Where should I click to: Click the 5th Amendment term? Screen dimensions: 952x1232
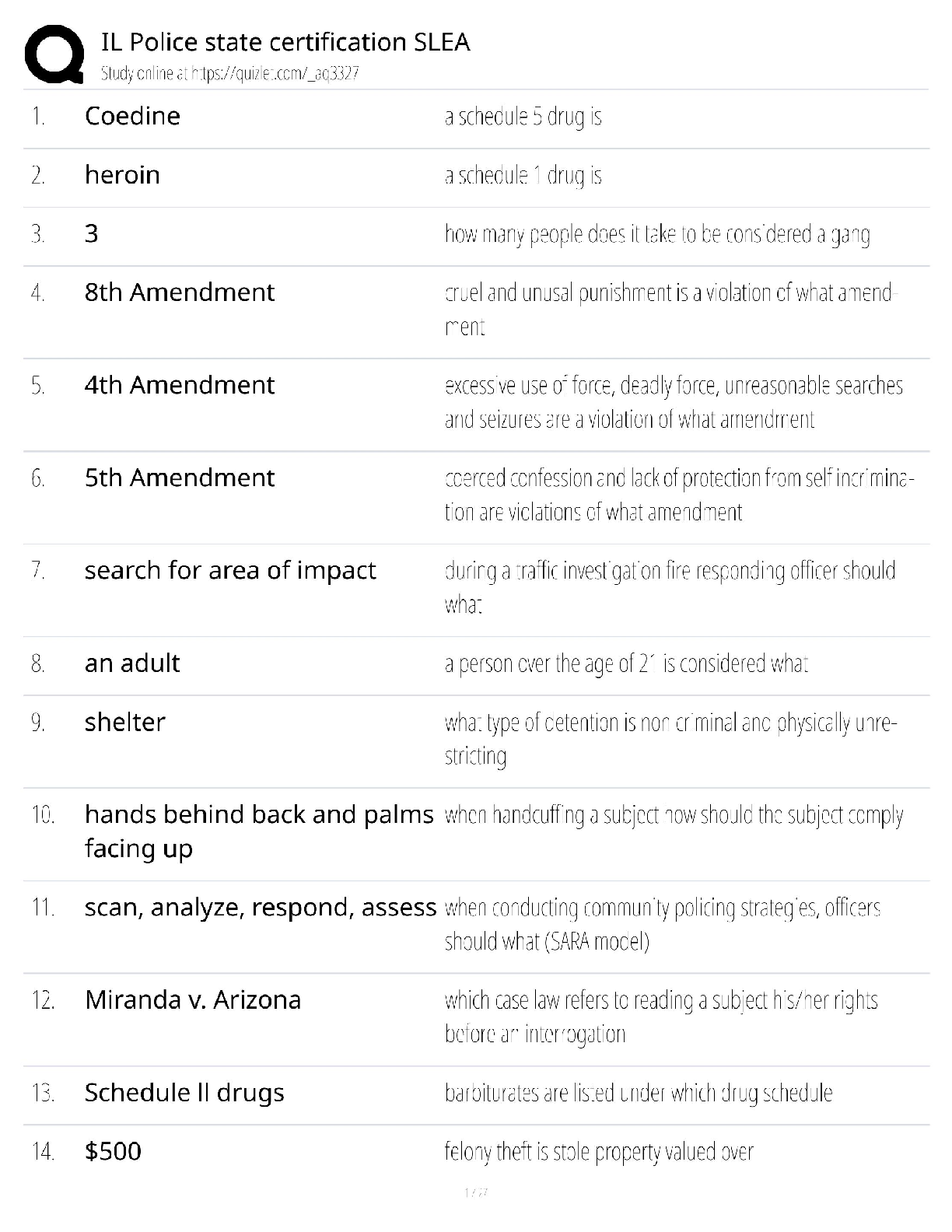180,478
